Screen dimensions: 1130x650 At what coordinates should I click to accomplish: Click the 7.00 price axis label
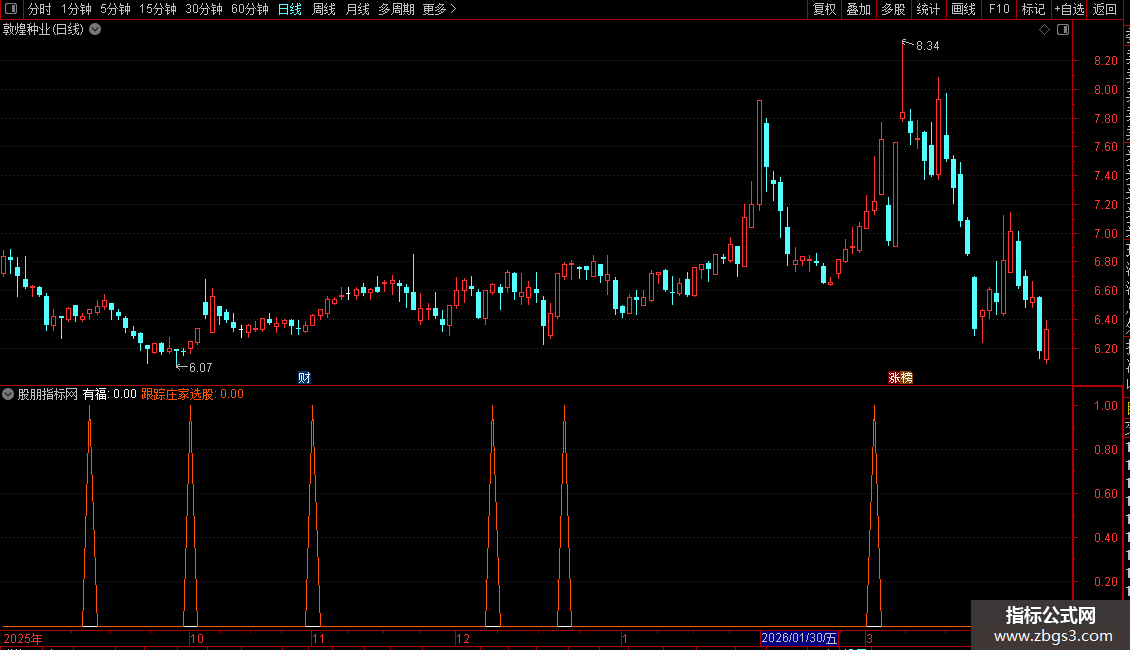coord(1105,233)
